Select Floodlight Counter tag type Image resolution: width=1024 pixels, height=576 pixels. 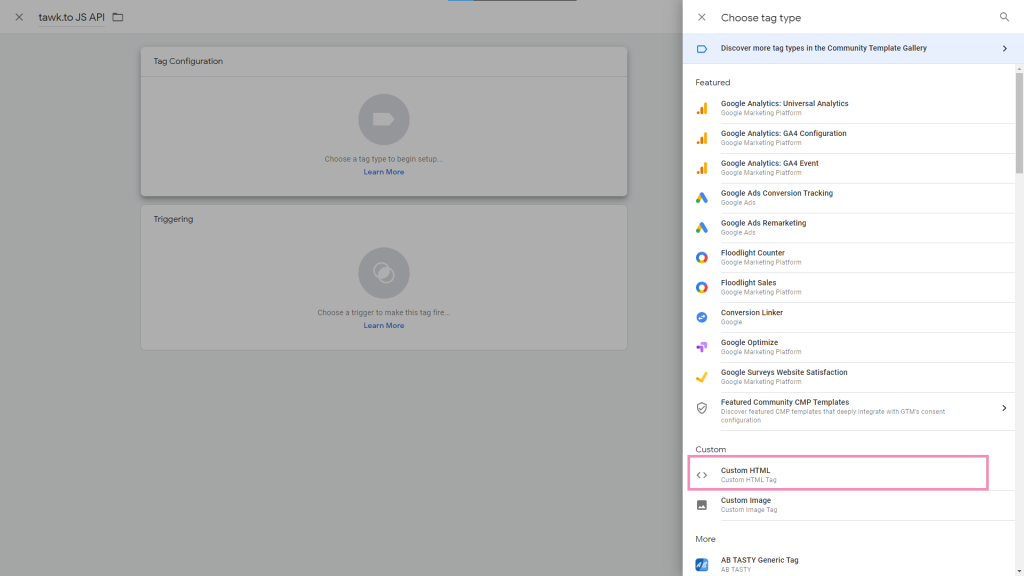pyautogui.click(x=853, y=257)
